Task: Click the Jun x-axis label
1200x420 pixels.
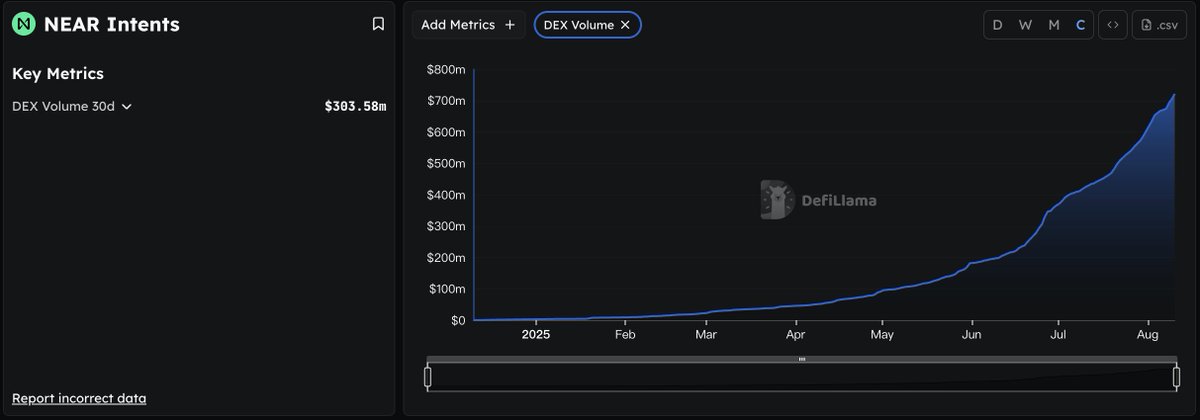Action: click(x=970, y=335)
